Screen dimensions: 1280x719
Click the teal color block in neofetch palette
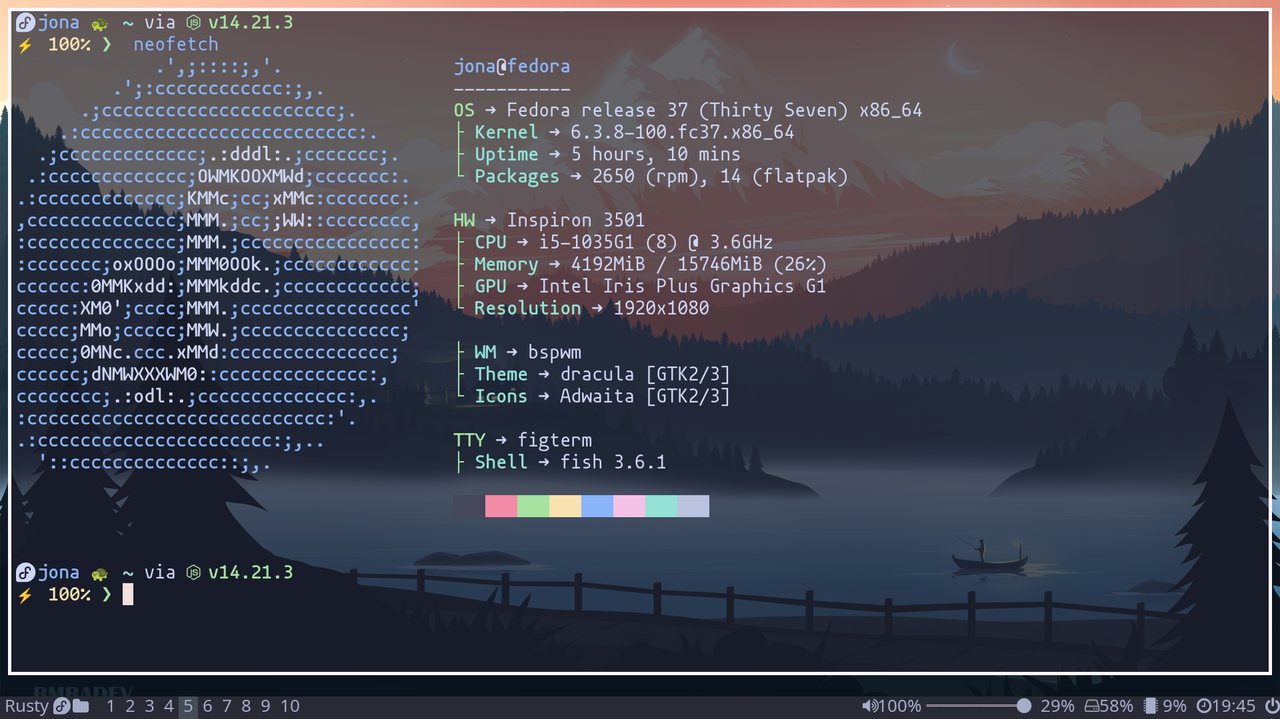[661, 506]
